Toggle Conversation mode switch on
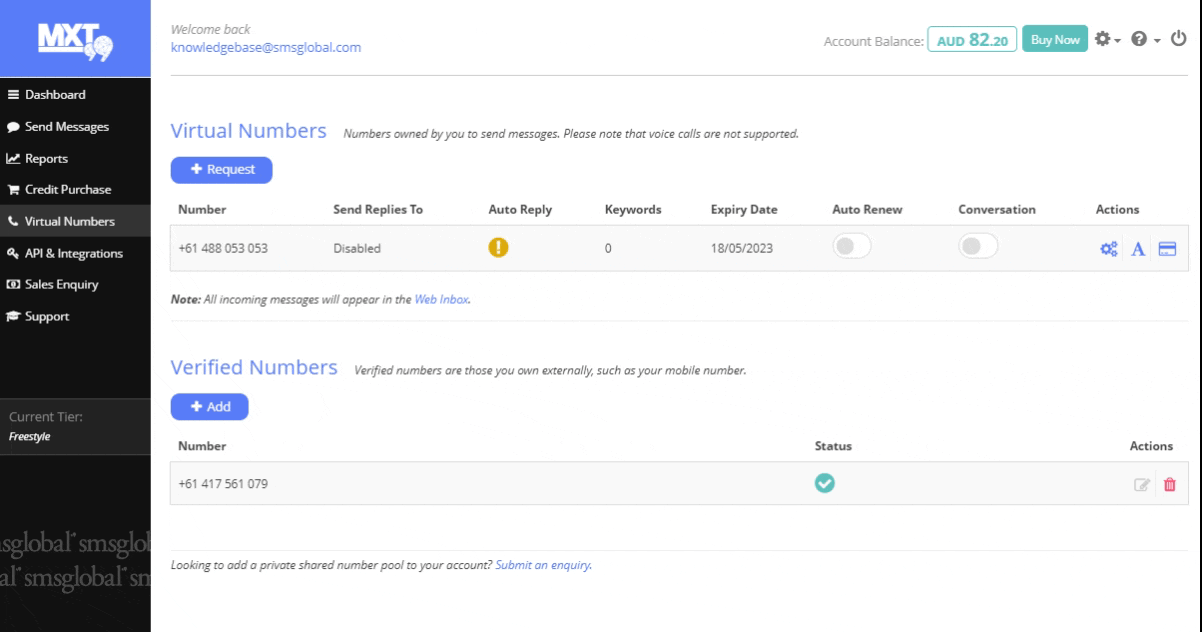Screen dimensions: 1202x632 978,247
